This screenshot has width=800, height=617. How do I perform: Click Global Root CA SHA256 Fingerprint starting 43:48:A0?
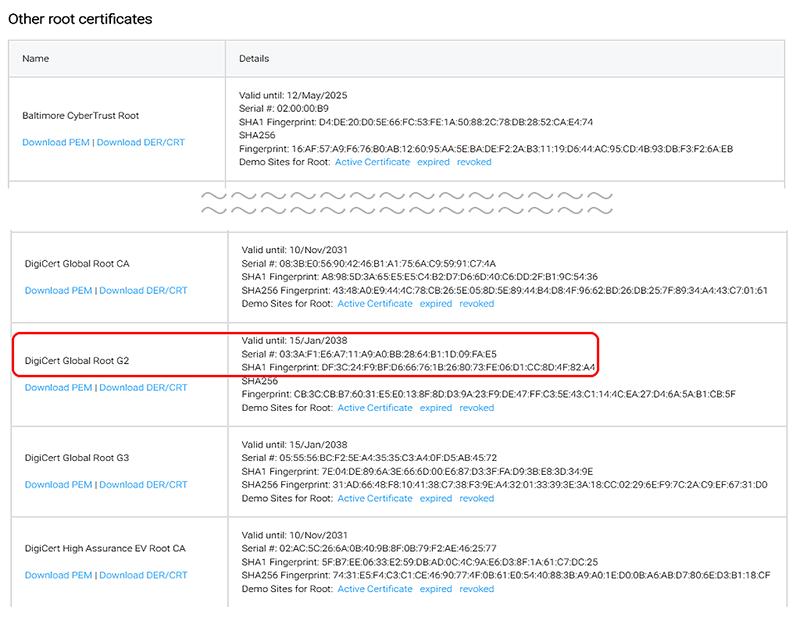[x=505, y=290]
